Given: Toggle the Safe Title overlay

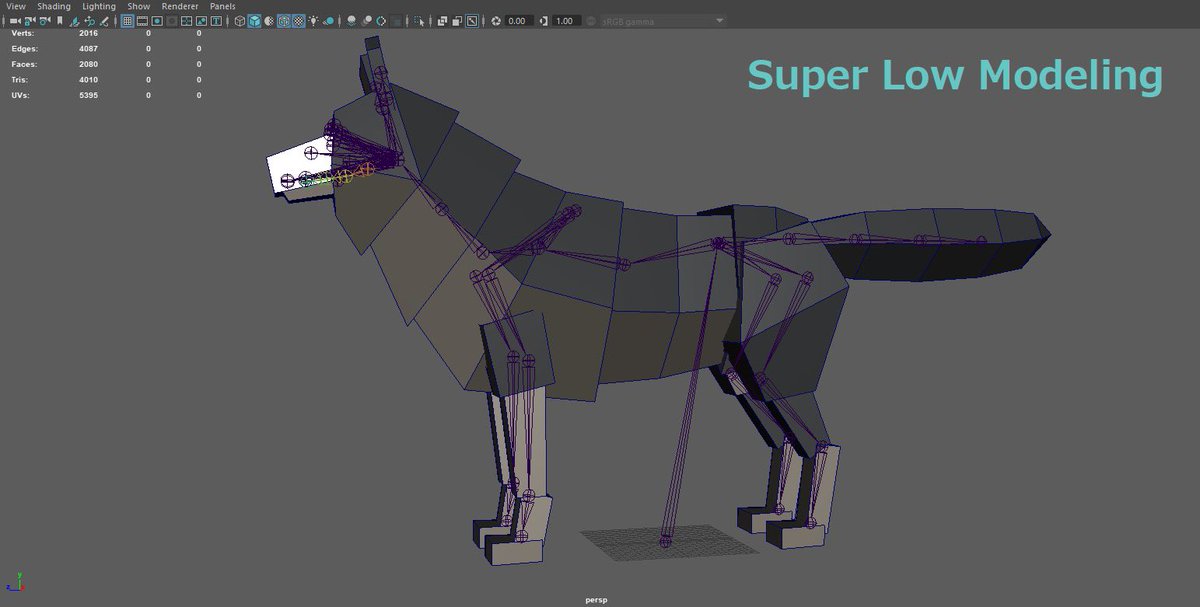Looking at the screenshot, I should (216, 21).
